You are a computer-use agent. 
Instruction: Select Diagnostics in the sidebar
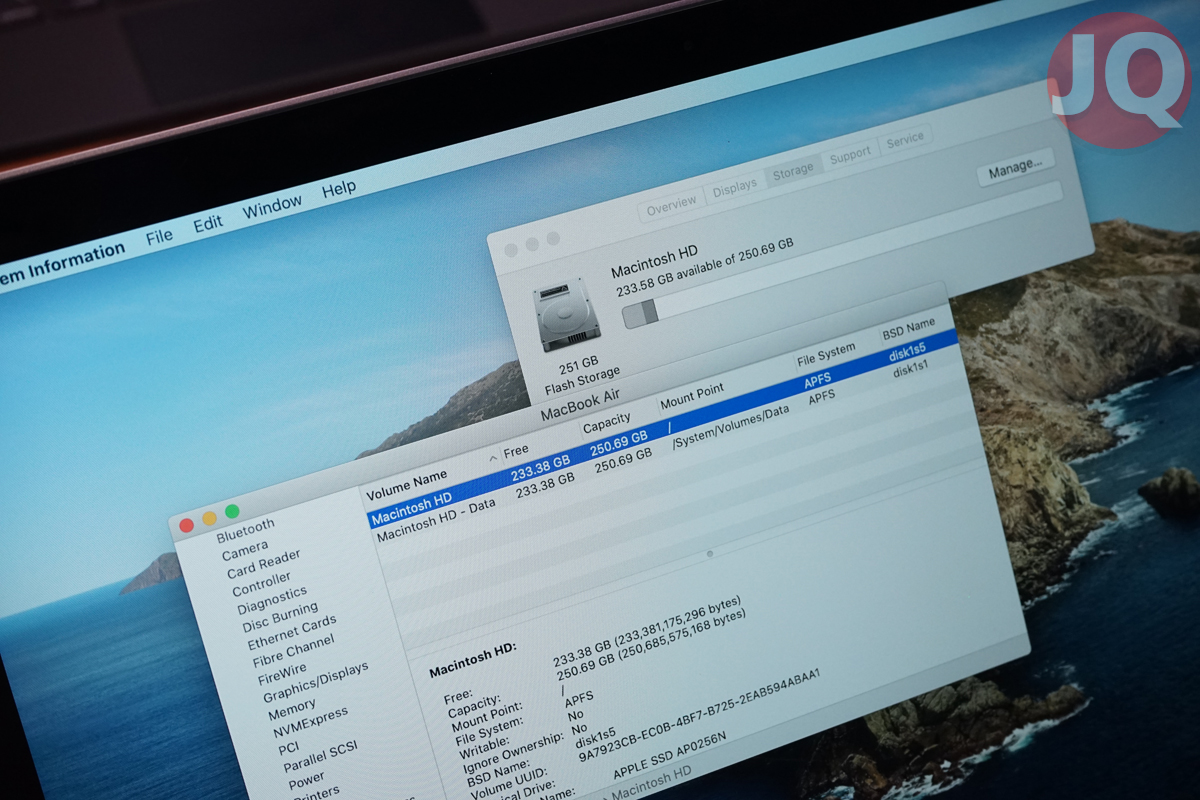(x=272, y=600)
